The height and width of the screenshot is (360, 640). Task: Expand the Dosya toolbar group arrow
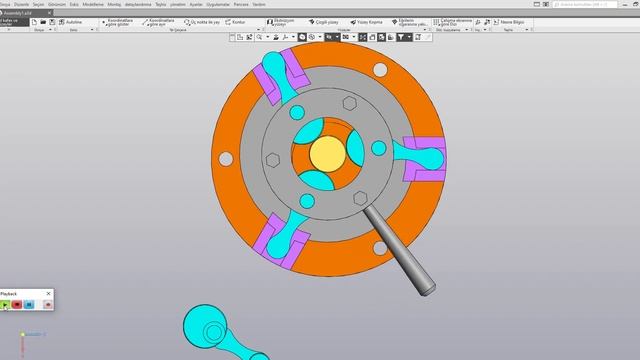(x=50, y=30)
